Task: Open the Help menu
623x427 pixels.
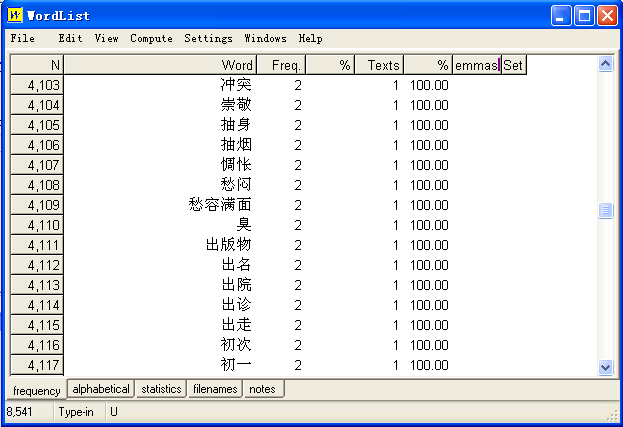Action: click(311, 39)
